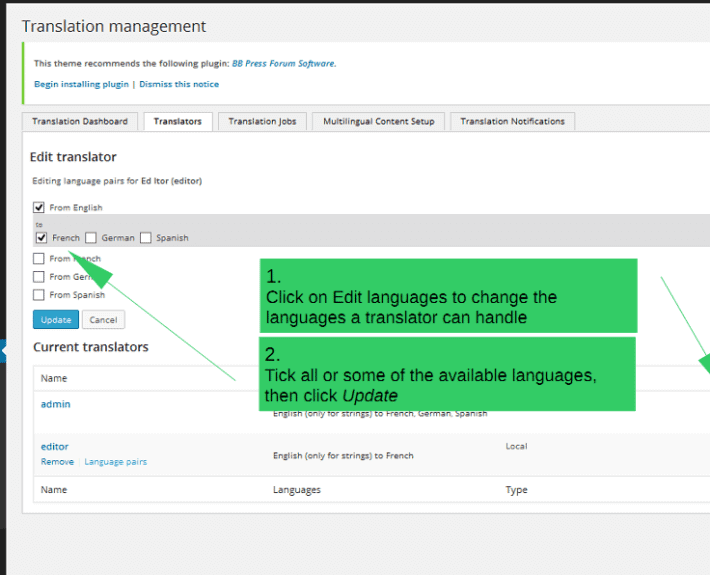The height and width of the screenshot is (575, 710).
Task: Check the From German checkbox
Action: pyautogui.click(x=38, y=277)
